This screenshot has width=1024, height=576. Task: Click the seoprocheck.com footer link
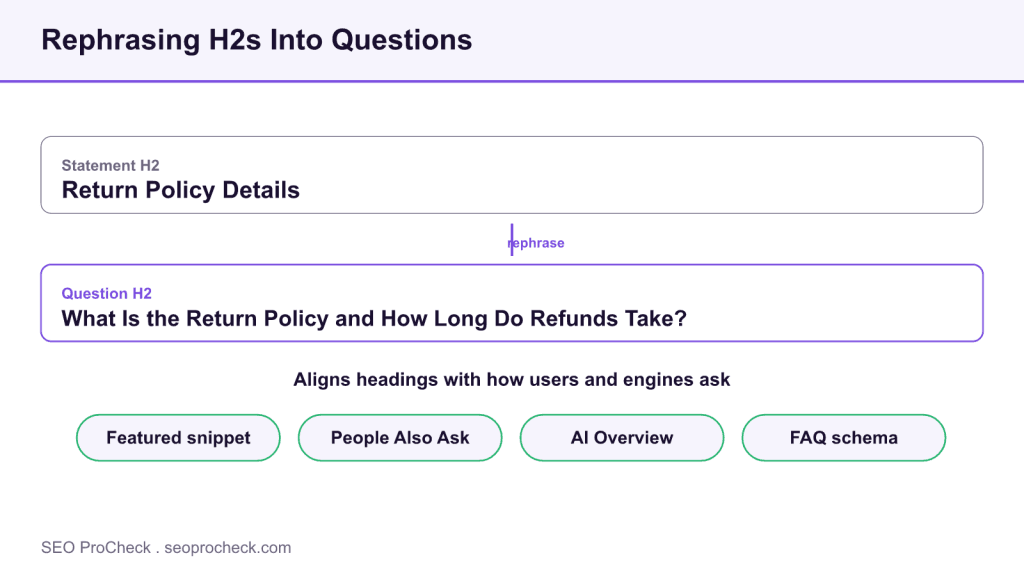pos(227,547)
